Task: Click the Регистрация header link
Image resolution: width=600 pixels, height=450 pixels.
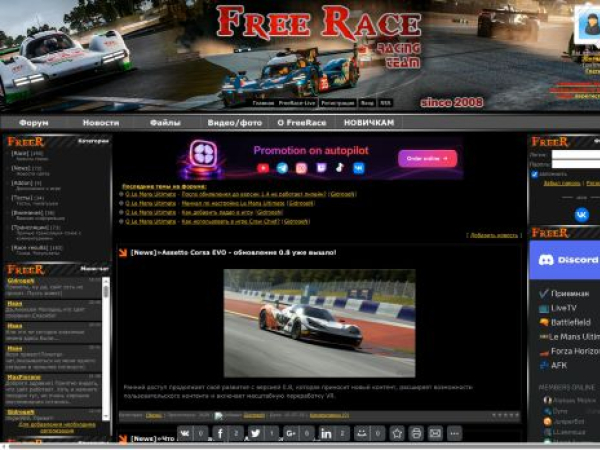Action: tap(338, 103)
